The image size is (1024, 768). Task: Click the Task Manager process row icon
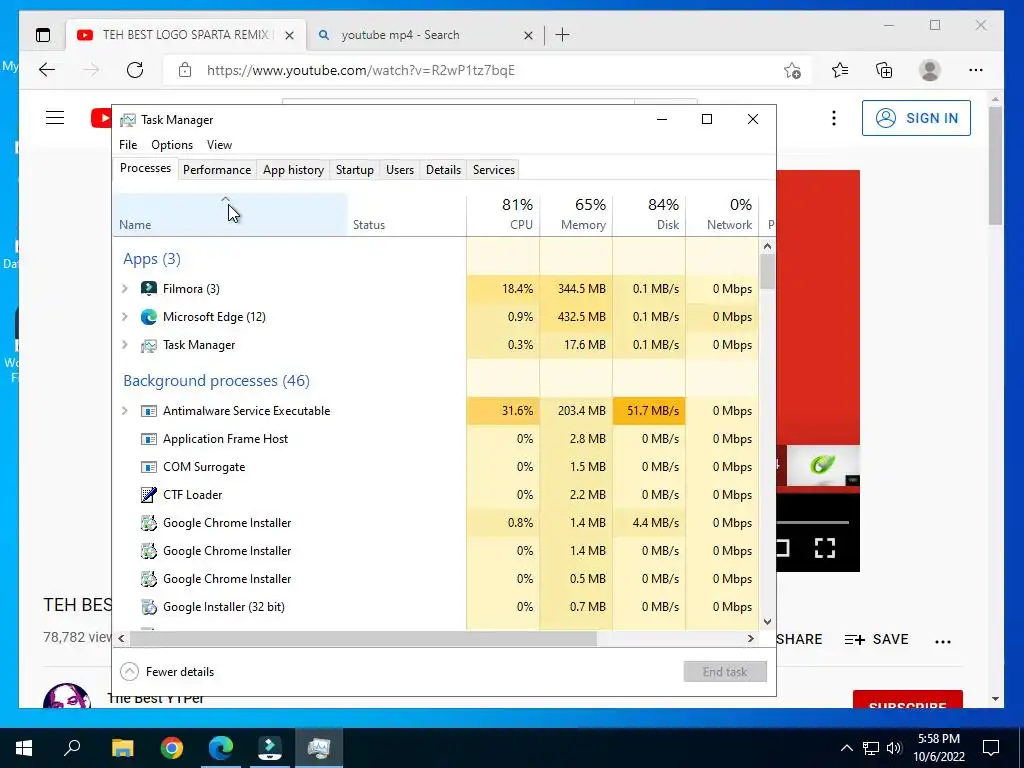point(149,345)
